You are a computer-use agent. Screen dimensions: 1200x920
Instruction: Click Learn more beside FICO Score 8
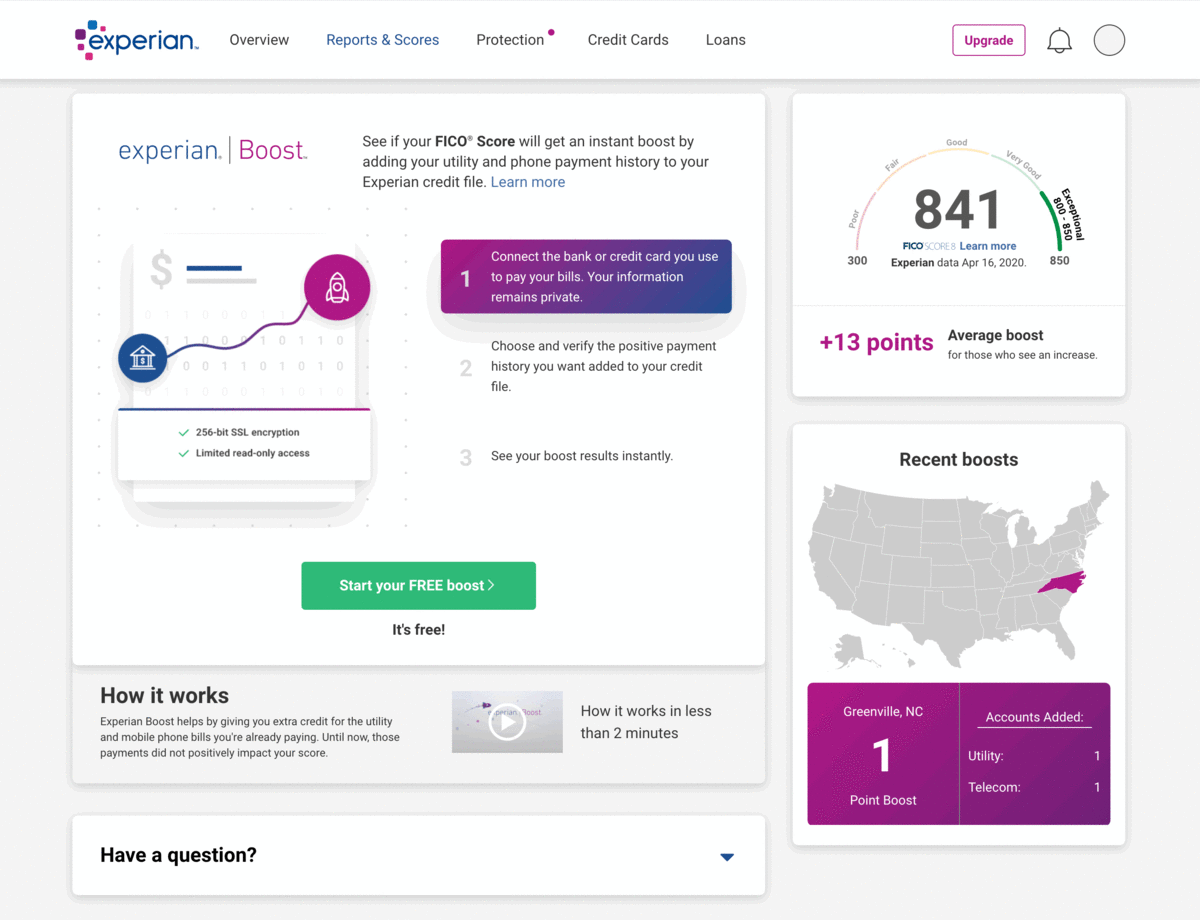(988, 246)
